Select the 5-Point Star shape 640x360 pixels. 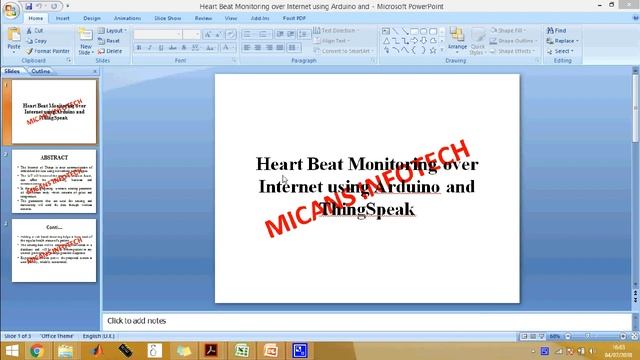[433, 50]
